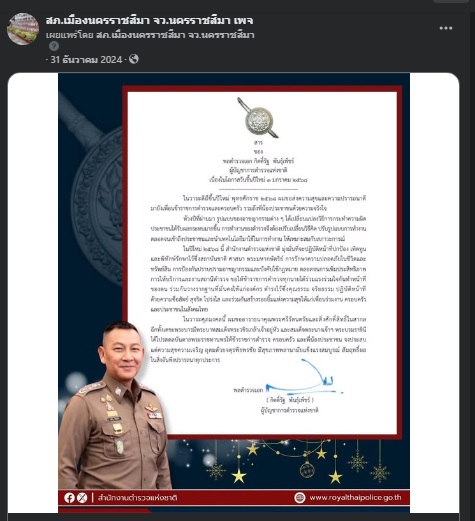Click the globe public audience icon
Viewport: 475px width, 521px height.
pyautogui.click(x=134, y=59)
